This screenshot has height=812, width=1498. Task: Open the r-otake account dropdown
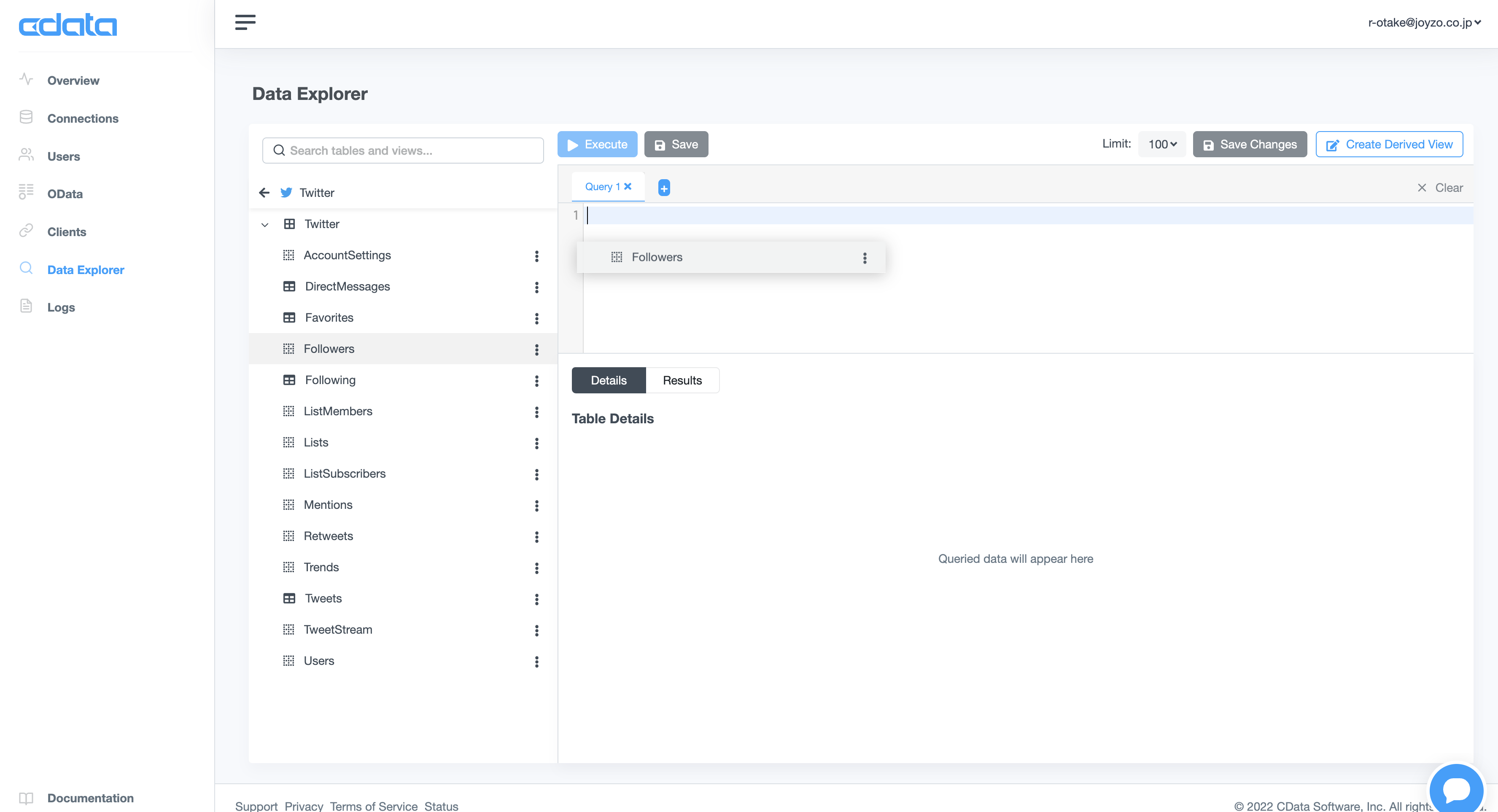point(1424,23)
